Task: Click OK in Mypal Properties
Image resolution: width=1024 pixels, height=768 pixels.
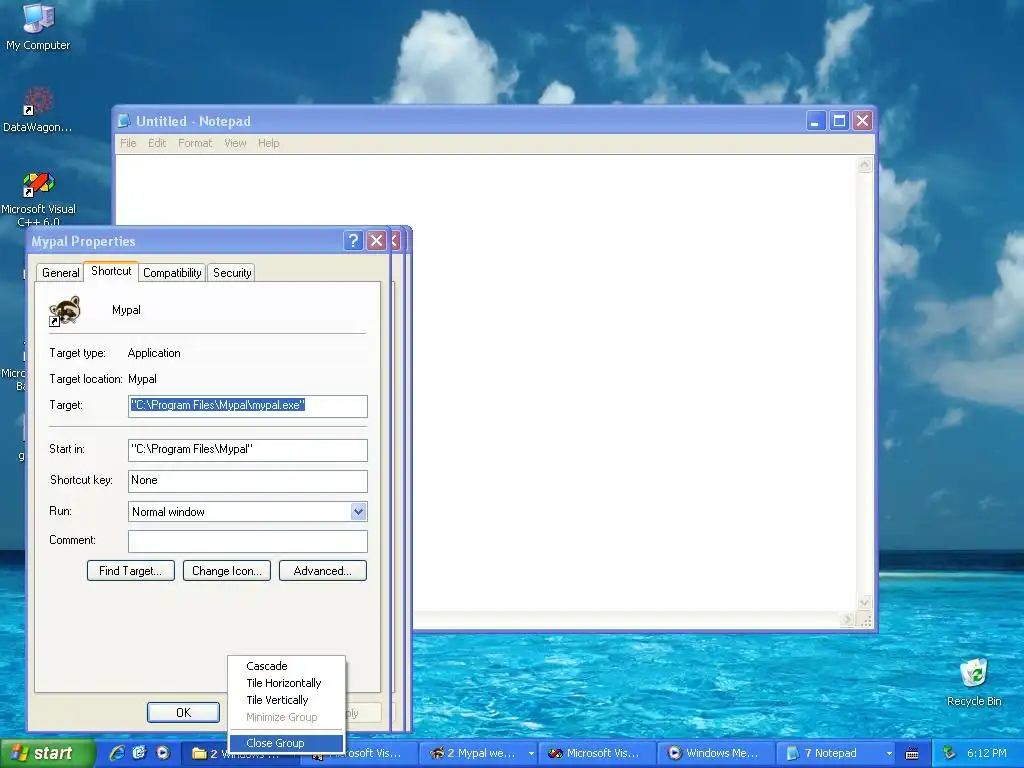Action: pyautogui.click(x=184, y=712)
